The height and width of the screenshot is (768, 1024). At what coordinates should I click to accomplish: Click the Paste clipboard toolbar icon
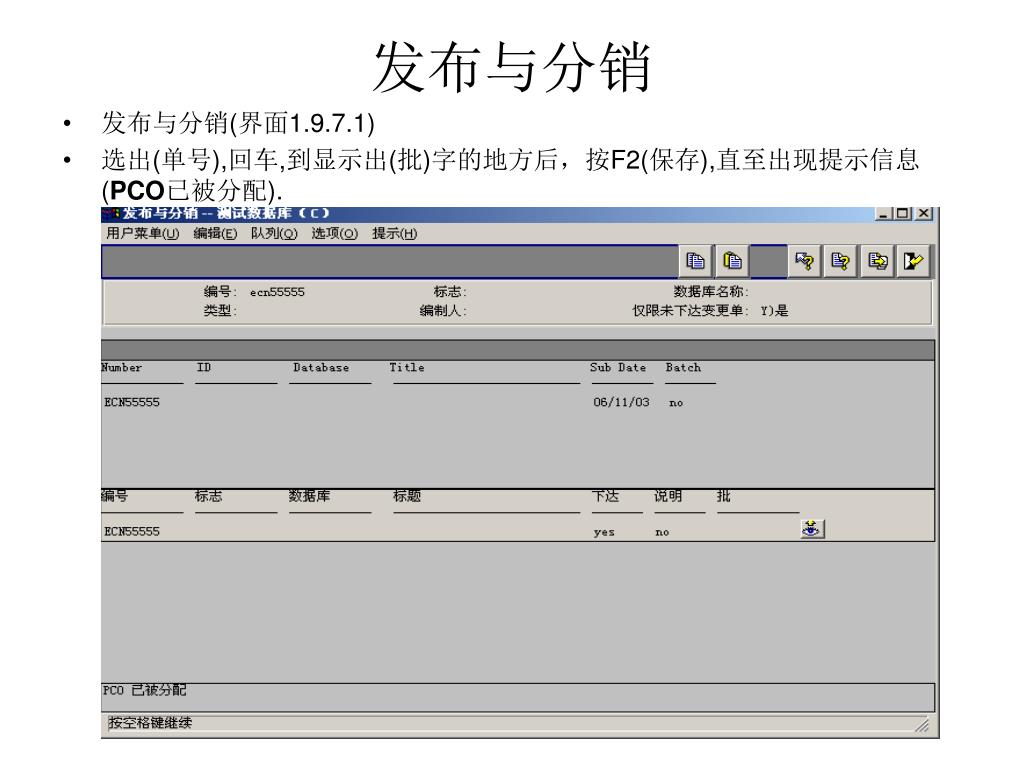coord(732,261)
